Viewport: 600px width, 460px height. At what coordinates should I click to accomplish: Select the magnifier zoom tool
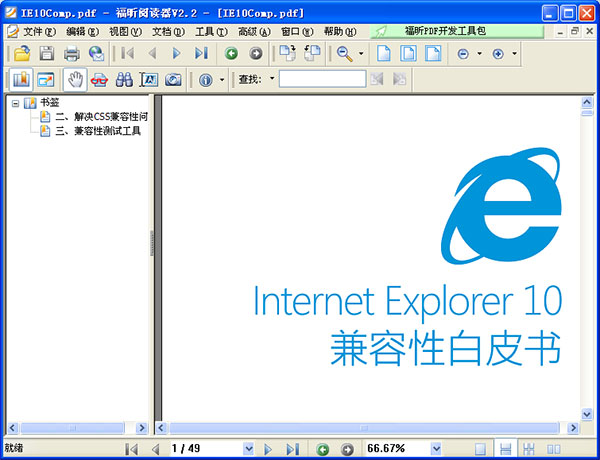click(344, 54)
